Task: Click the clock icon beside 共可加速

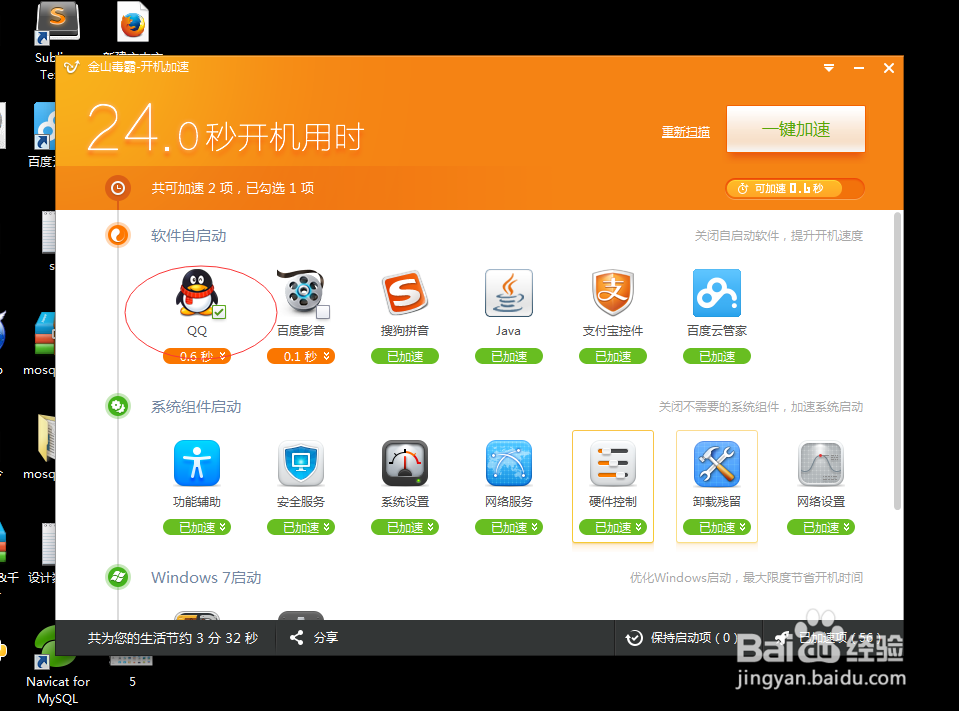Action: [118, 188]
